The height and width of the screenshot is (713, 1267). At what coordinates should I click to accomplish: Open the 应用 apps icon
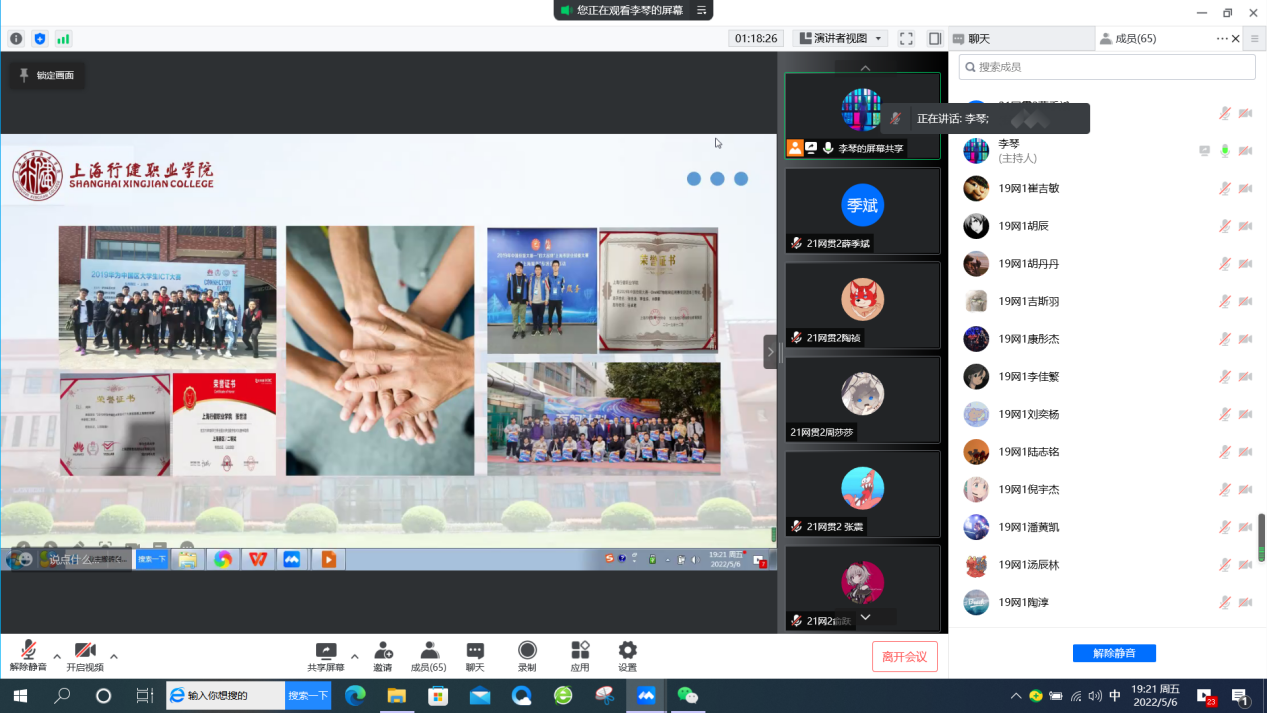[x=580, y=656]
